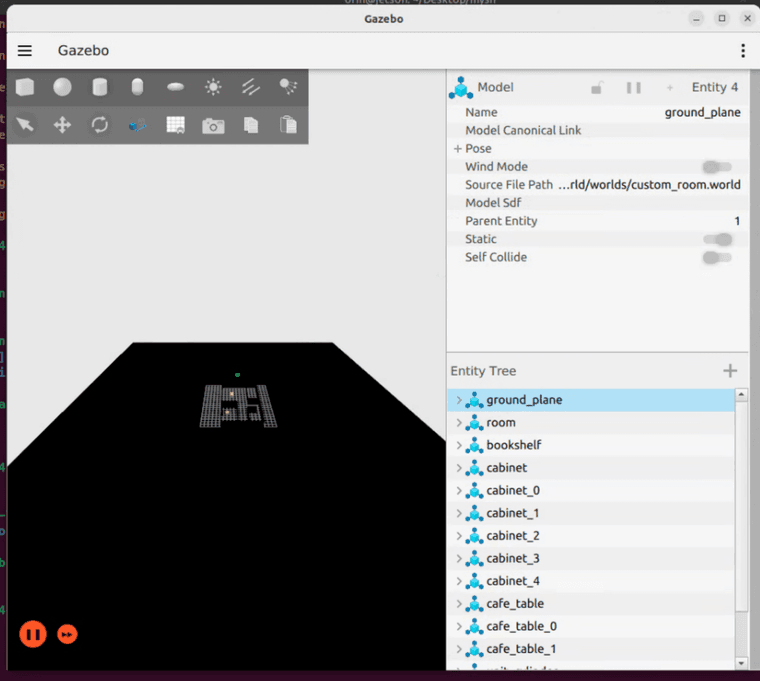This screenshot has height=681, width=760.
Task: Click the lock icon in Model panel
Action: [597, 88]
